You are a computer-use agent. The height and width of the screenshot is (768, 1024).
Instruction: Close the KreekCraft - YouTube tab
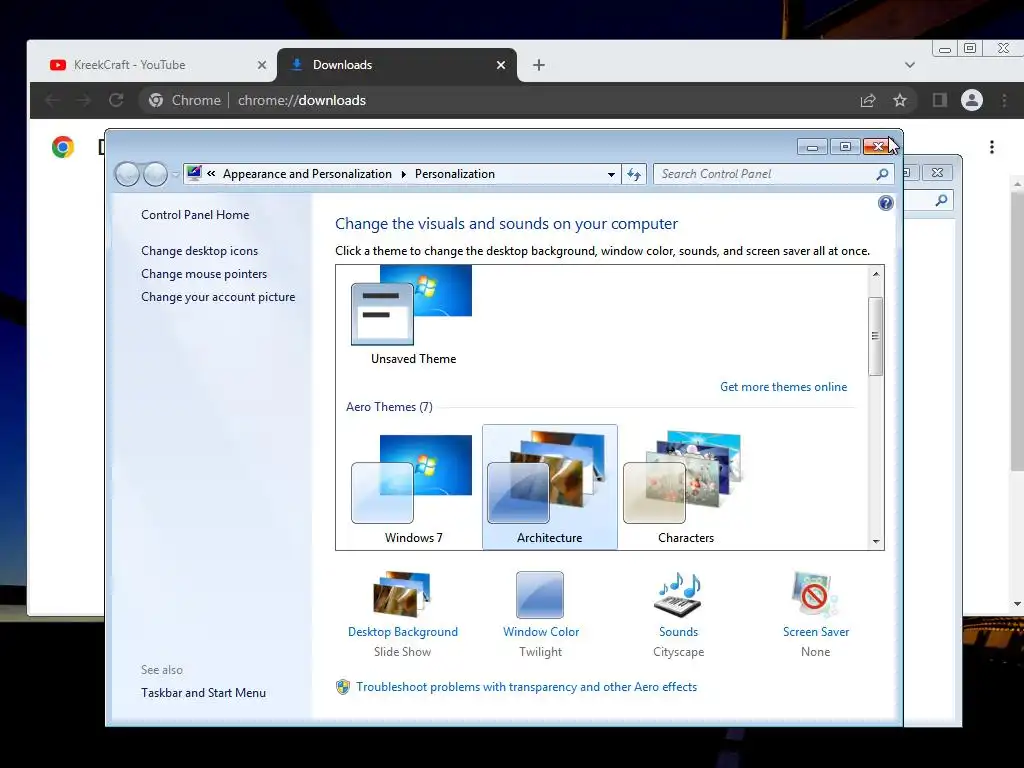[262, 65]
